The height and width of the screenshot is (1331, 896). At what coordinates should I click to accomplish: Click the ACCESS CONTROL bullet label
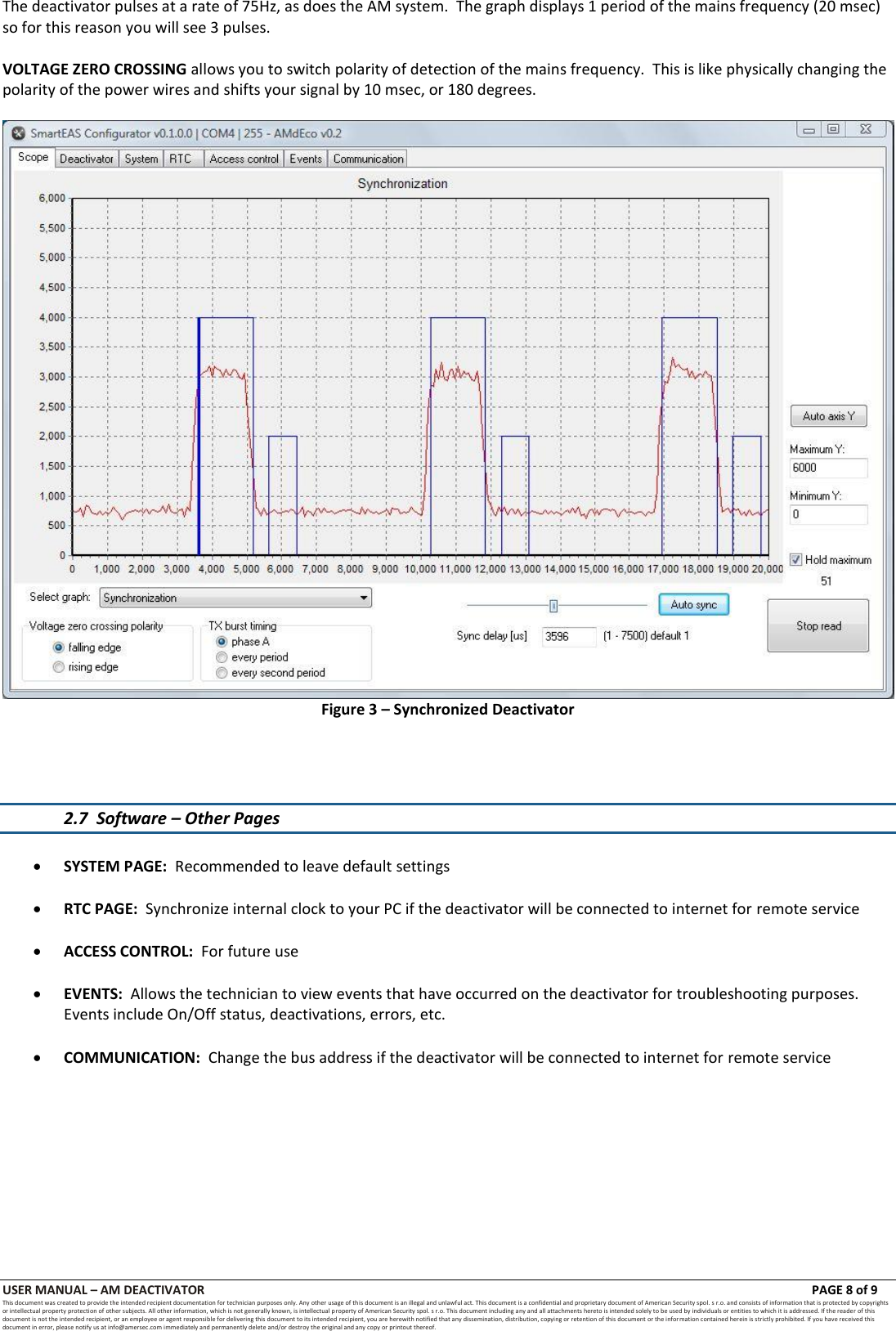[x=128, y=952]
